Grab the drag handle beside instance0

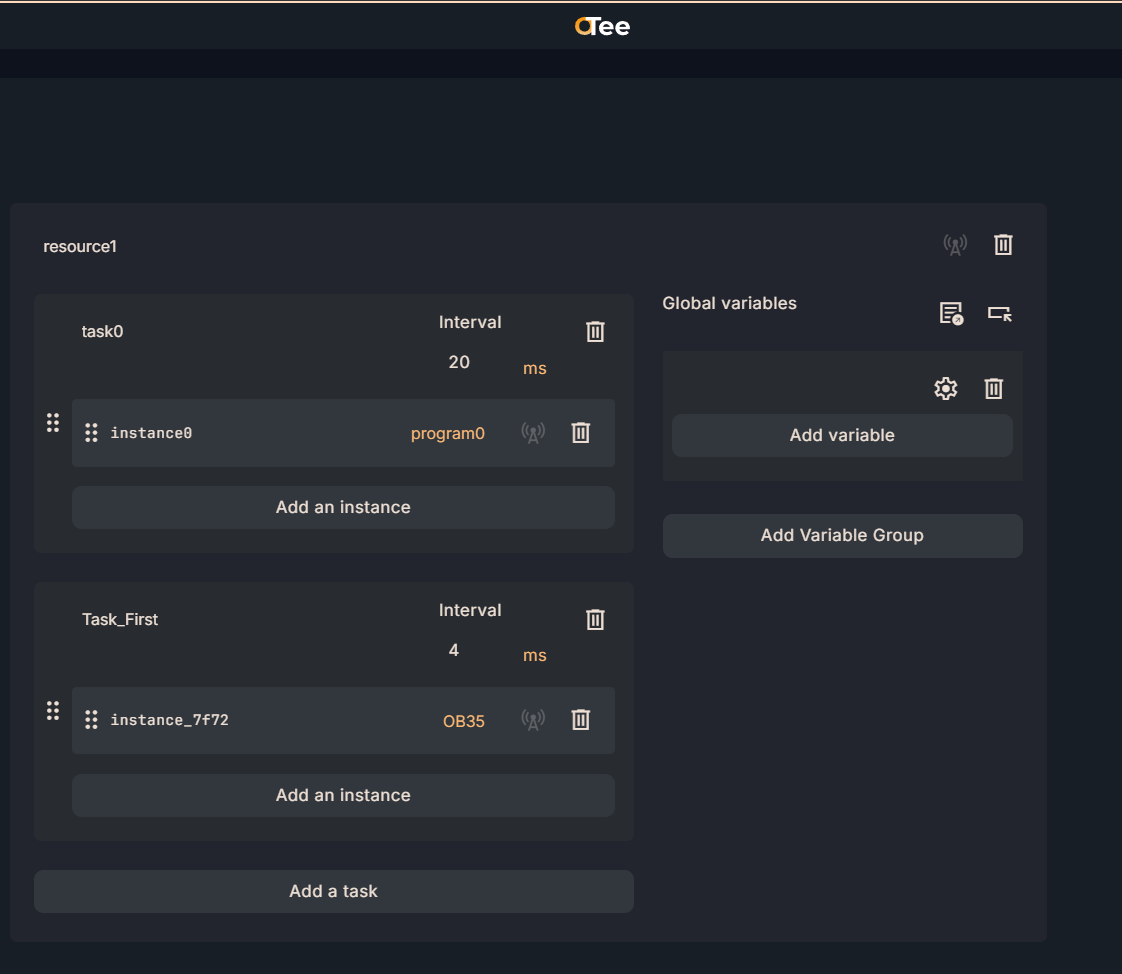[x=91, y=433]
